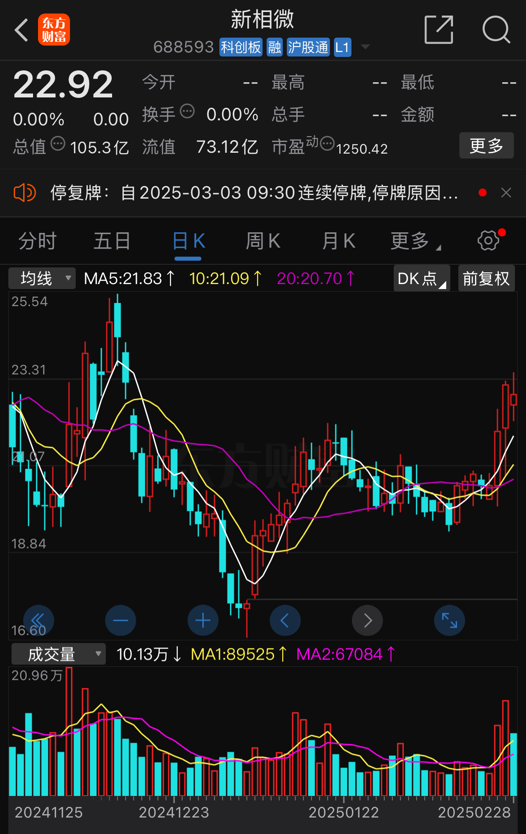The width and height of the screenshot is (526, 834).
Task: Switch to 月K tab
Action: 338,241
